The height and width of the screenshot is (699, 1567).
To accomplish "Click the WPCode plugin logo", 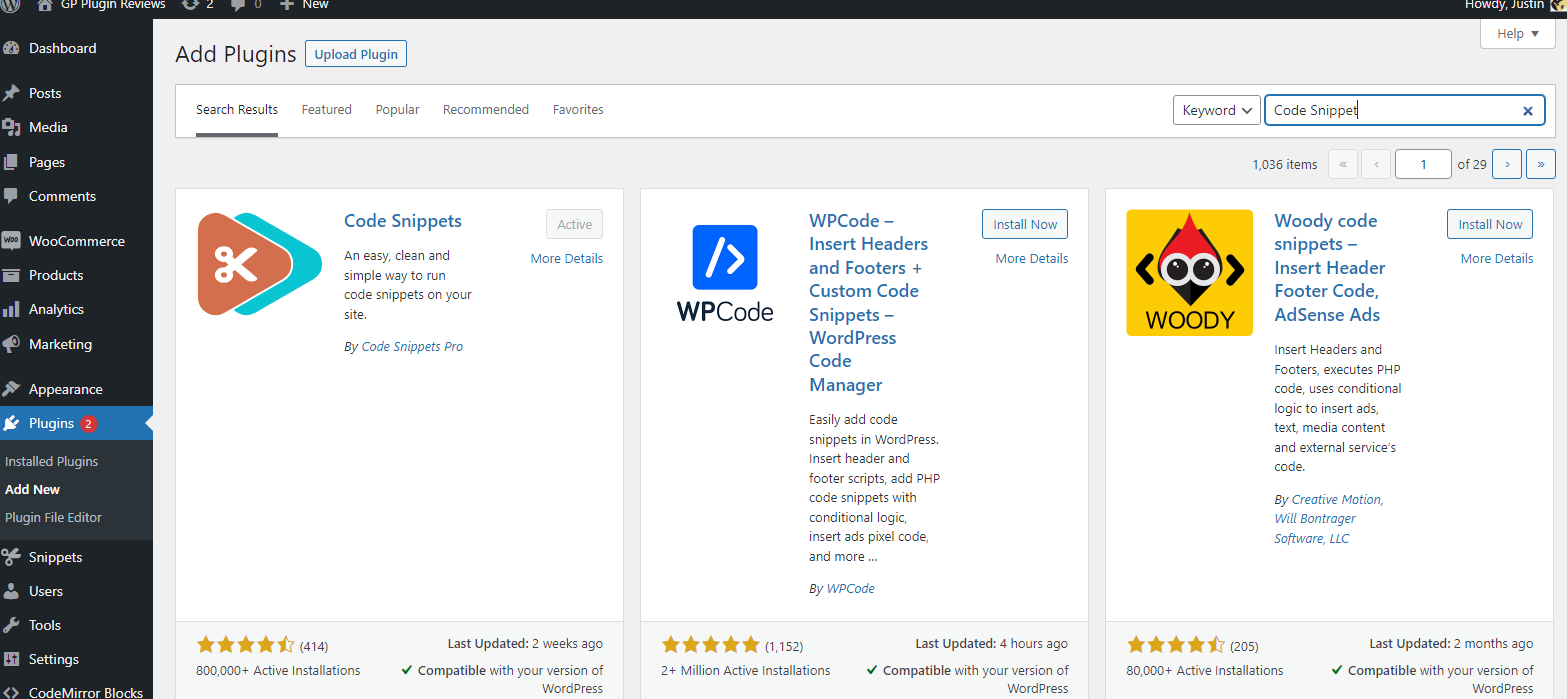I will 725,273.
